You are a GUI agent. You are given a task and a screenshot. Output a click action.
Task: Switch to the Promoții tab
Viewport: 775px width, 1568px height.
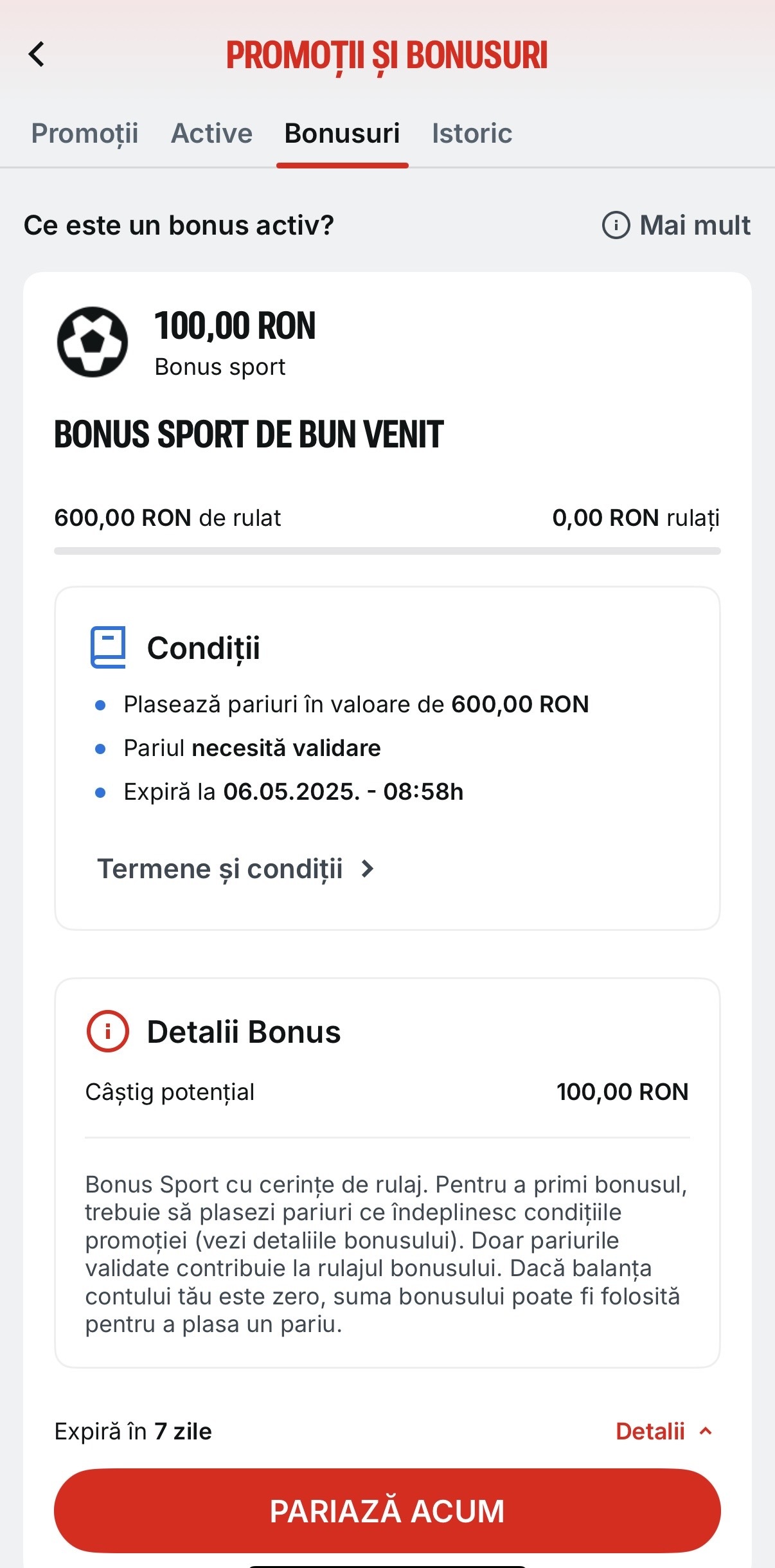(85, 134)
